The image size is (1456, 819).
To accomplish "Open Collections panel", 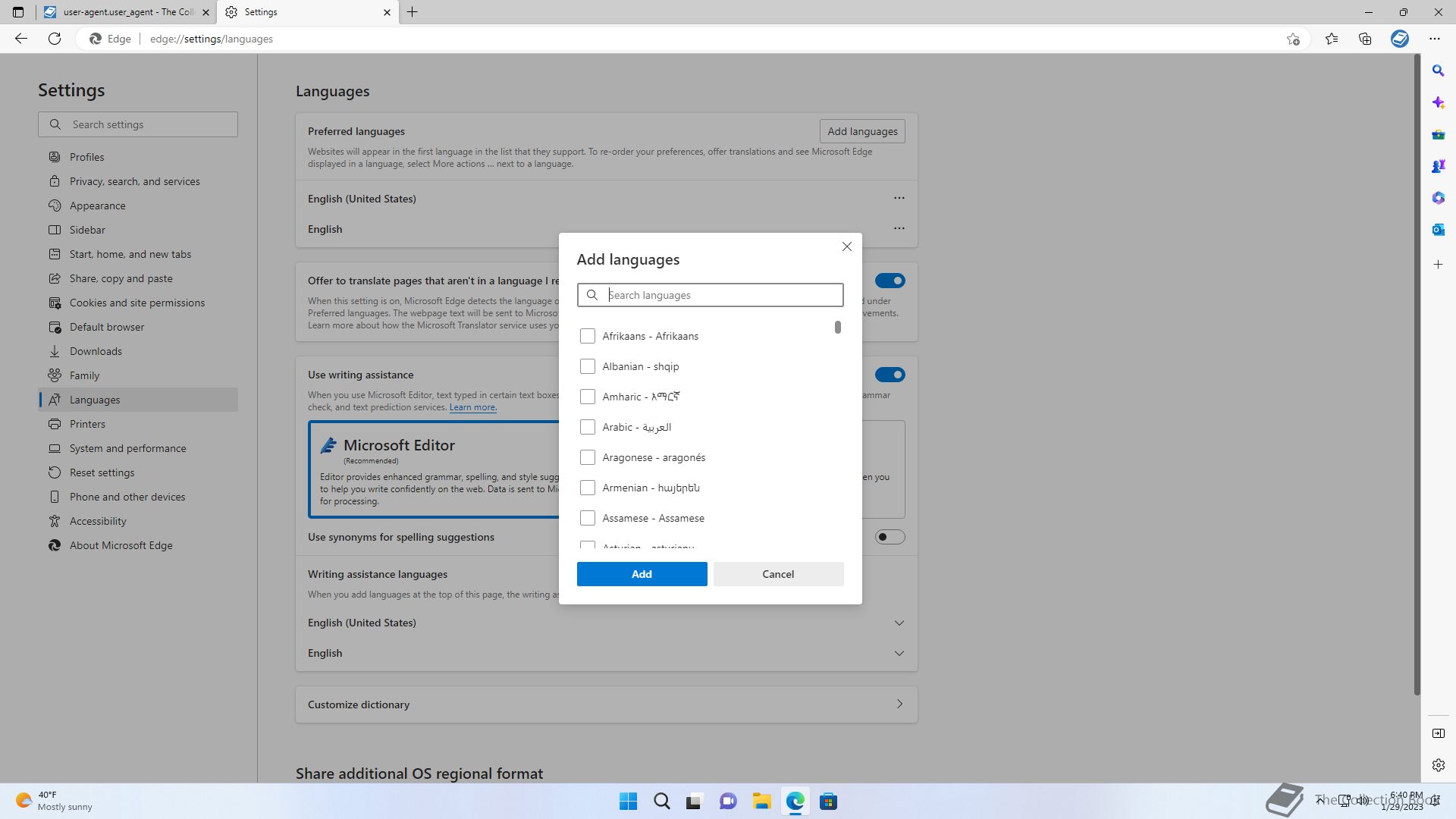I will click(1365, 39).
